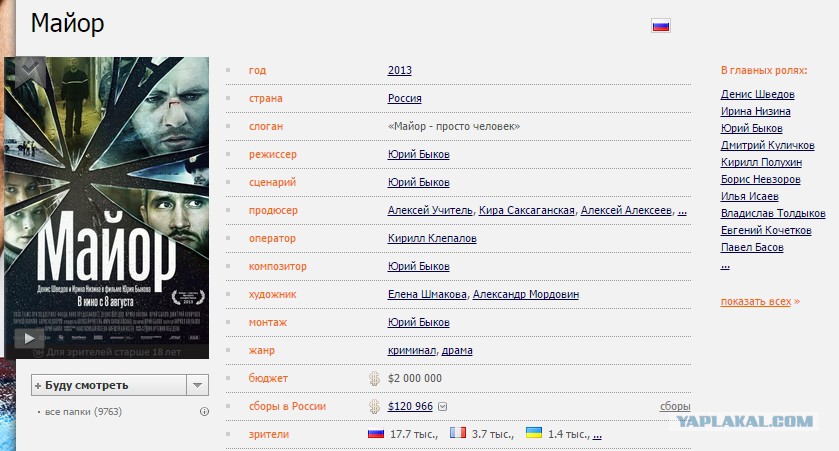Viewport: 839px width, 451px height.
Task: Open director Юрий Быков link
Action: coord(418,154)
